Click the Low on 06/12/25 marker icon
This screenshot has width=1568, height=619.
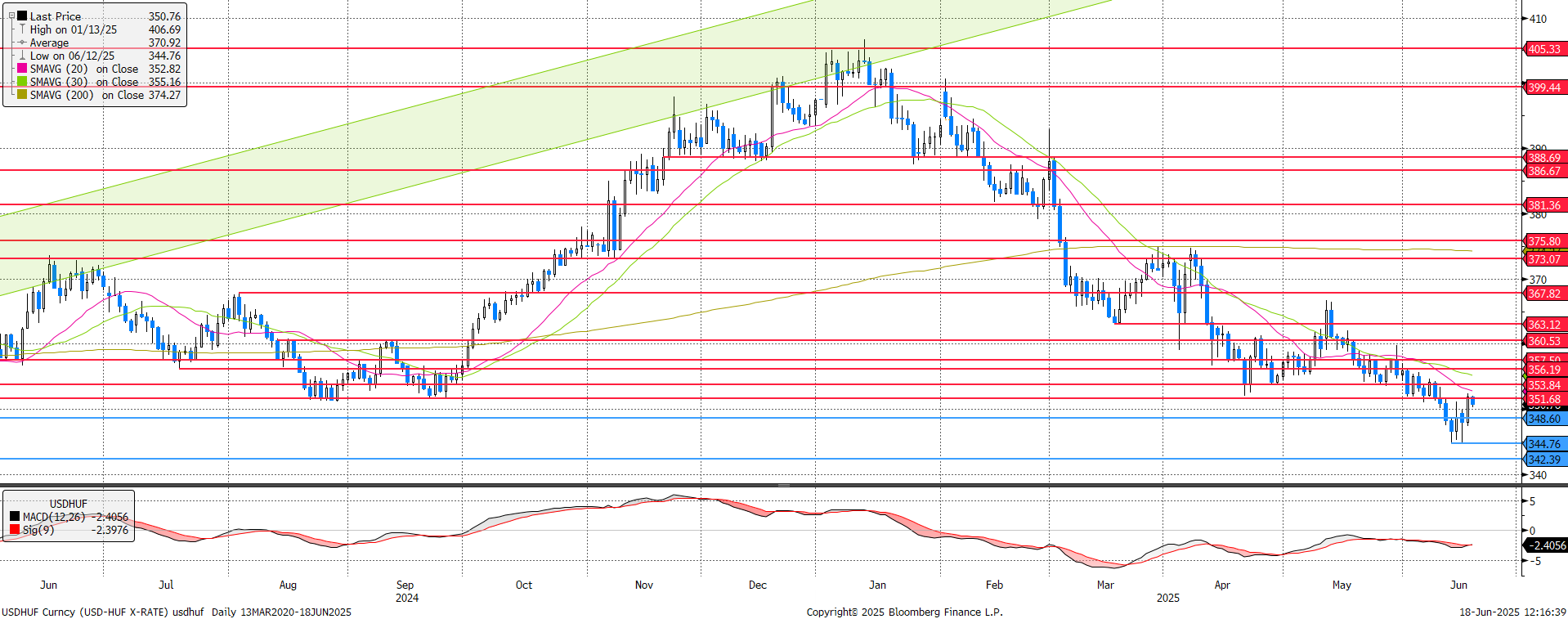click(x=22, y=56)
